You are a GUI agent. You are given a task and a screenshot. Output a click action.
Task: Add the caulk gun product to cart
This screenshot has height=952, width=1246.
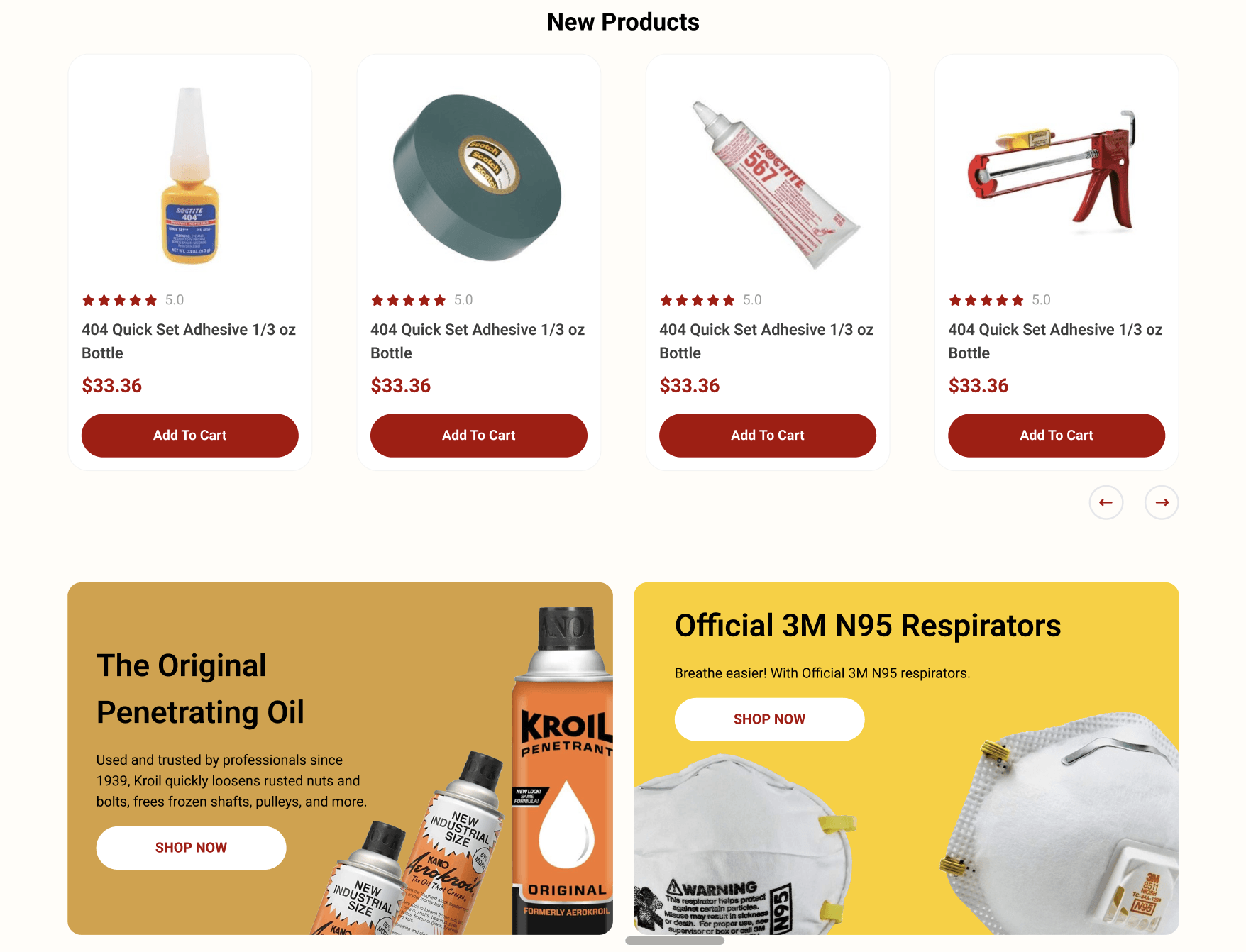pos(1056,436)
